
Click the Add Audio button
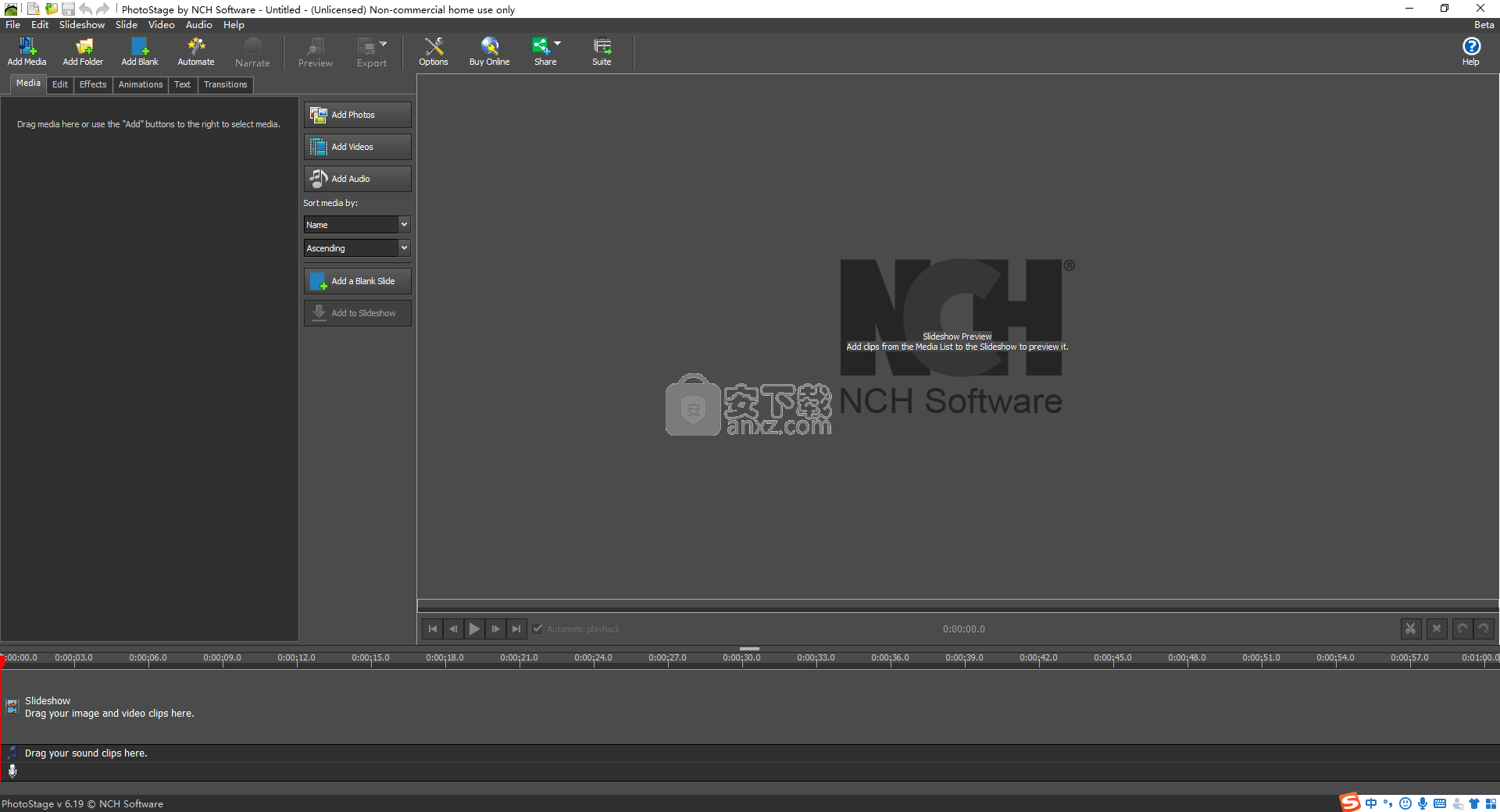pyautogui.click(x=358, y=179)
